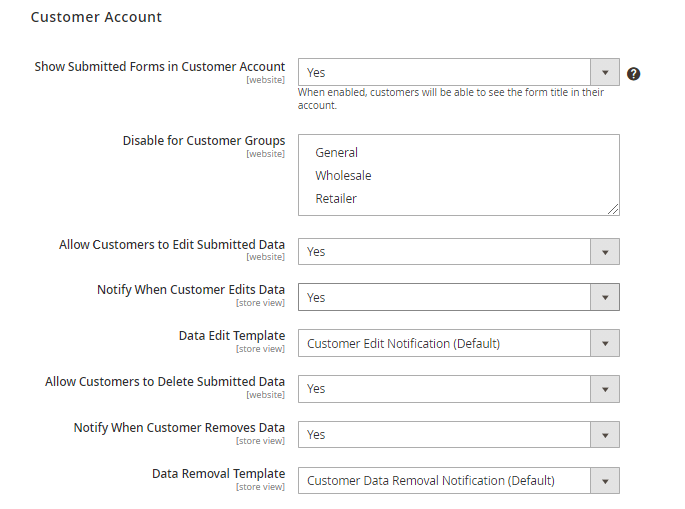This screenshot has width=685, height=509.
Task: Click arrow on Allow Customers to Delete select
Action: coord(604,389)
